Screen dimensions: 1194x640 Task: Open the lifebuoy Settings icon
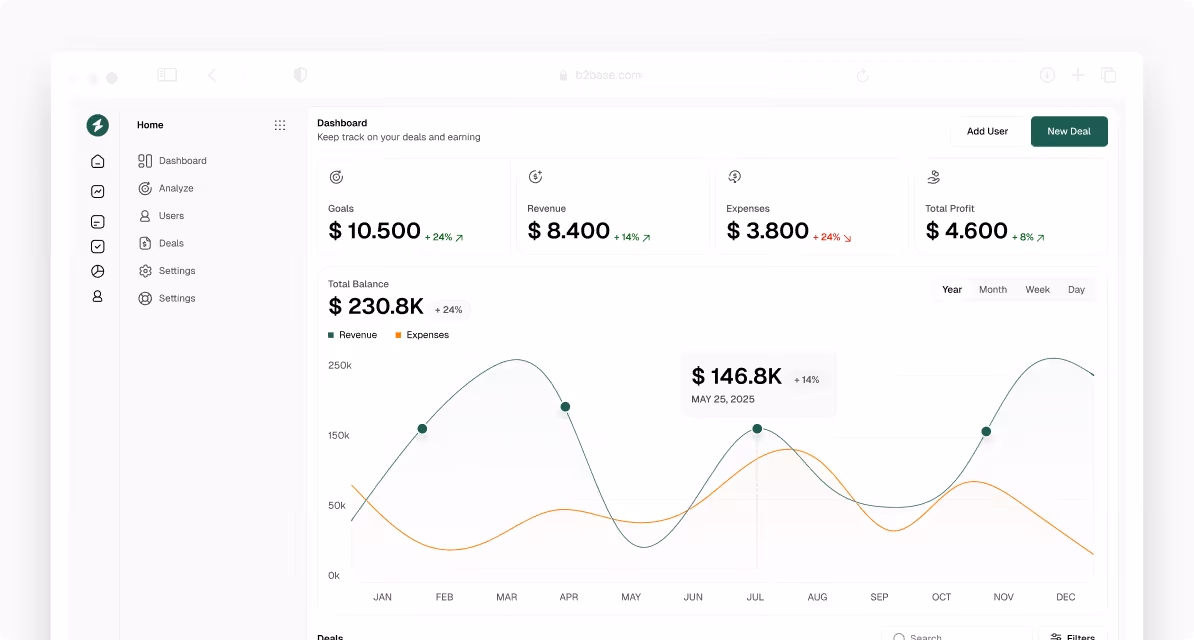click(x=144, y=298)
